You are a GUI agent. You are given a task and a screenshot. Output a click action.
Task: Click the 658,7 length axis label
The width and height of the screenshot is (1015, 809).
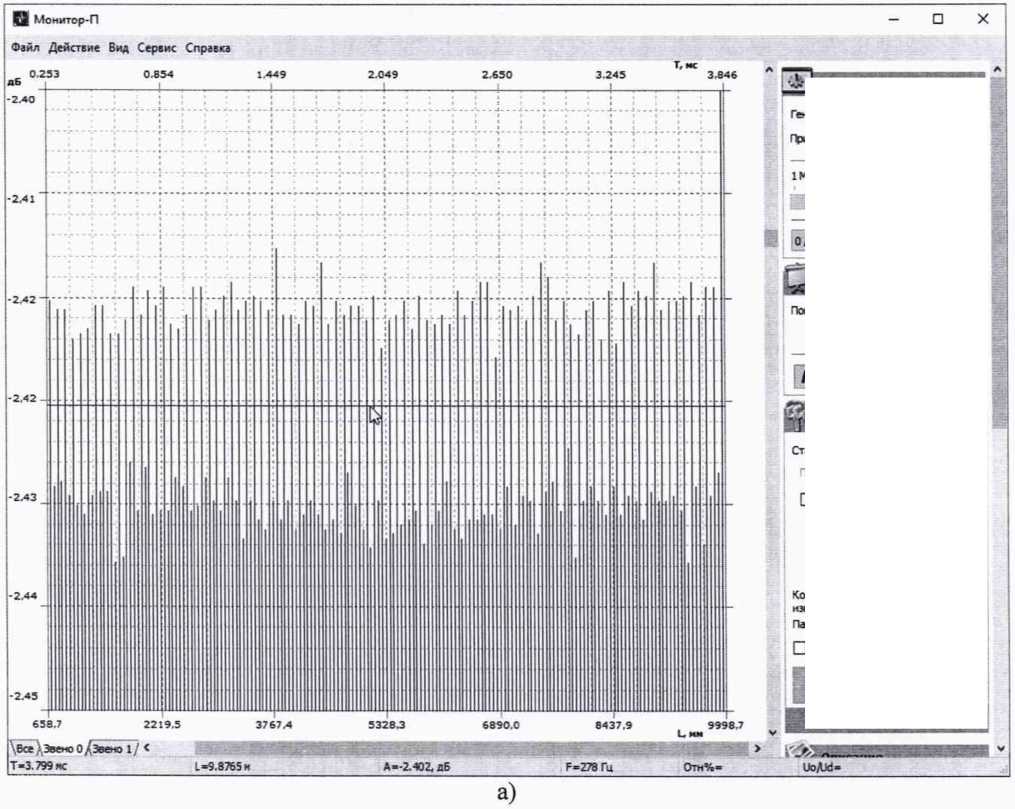[x=47, y=724]
